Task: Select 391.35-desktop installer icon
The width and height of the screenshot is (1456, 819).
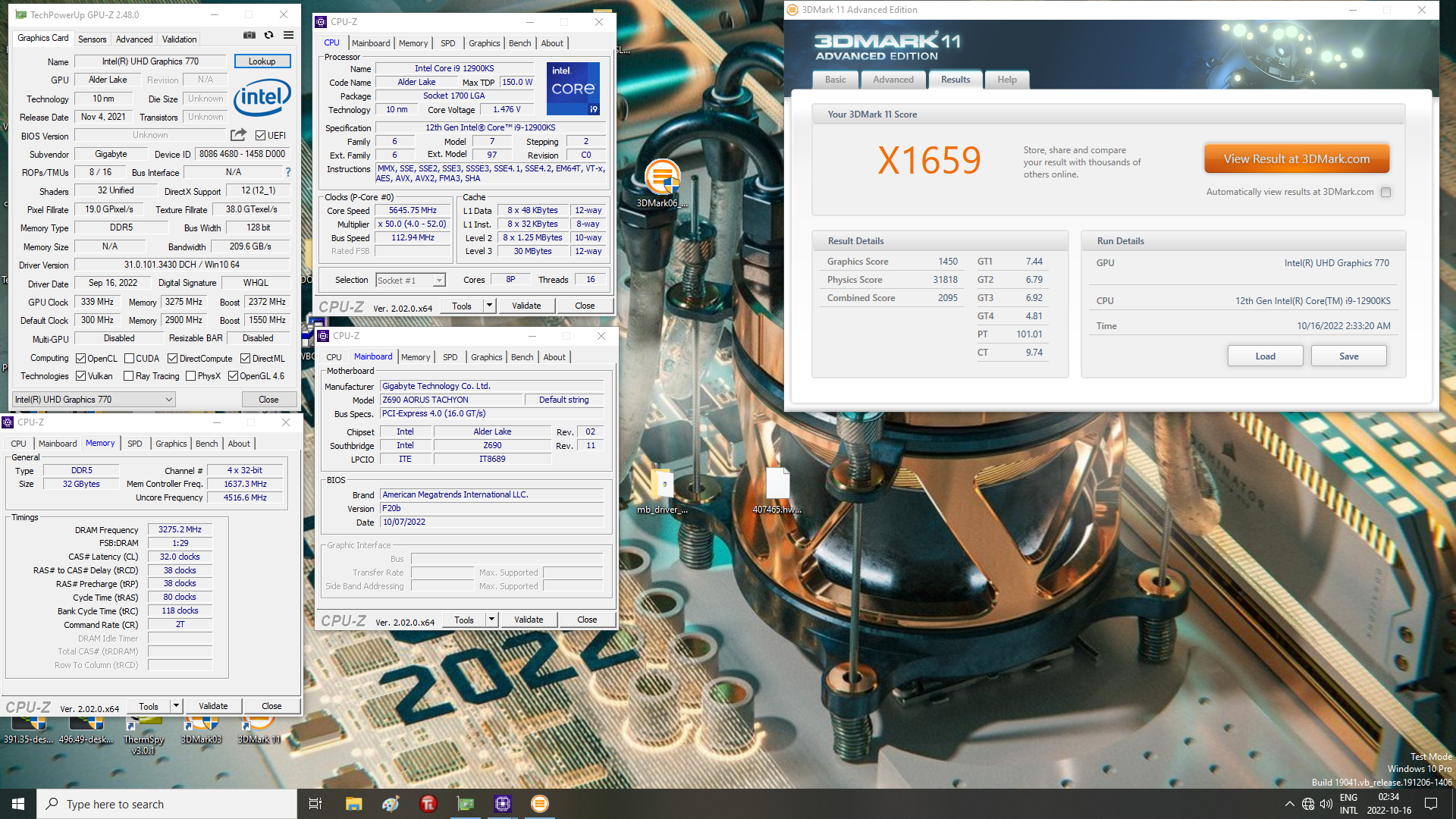Action: click(28, 730)
